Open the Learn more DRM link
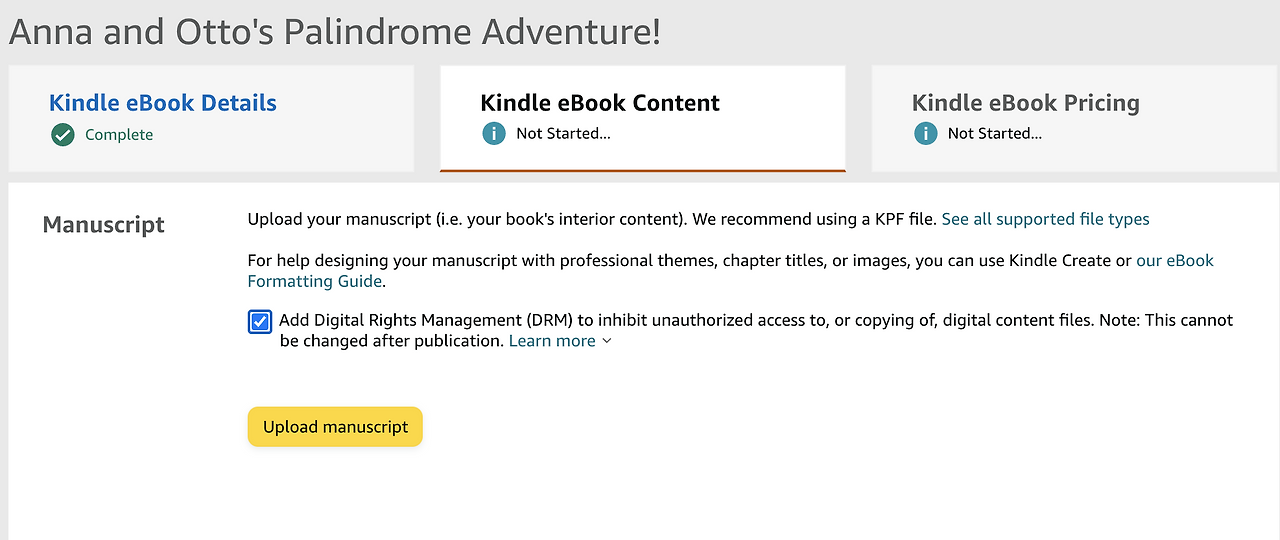 point(552,341)
